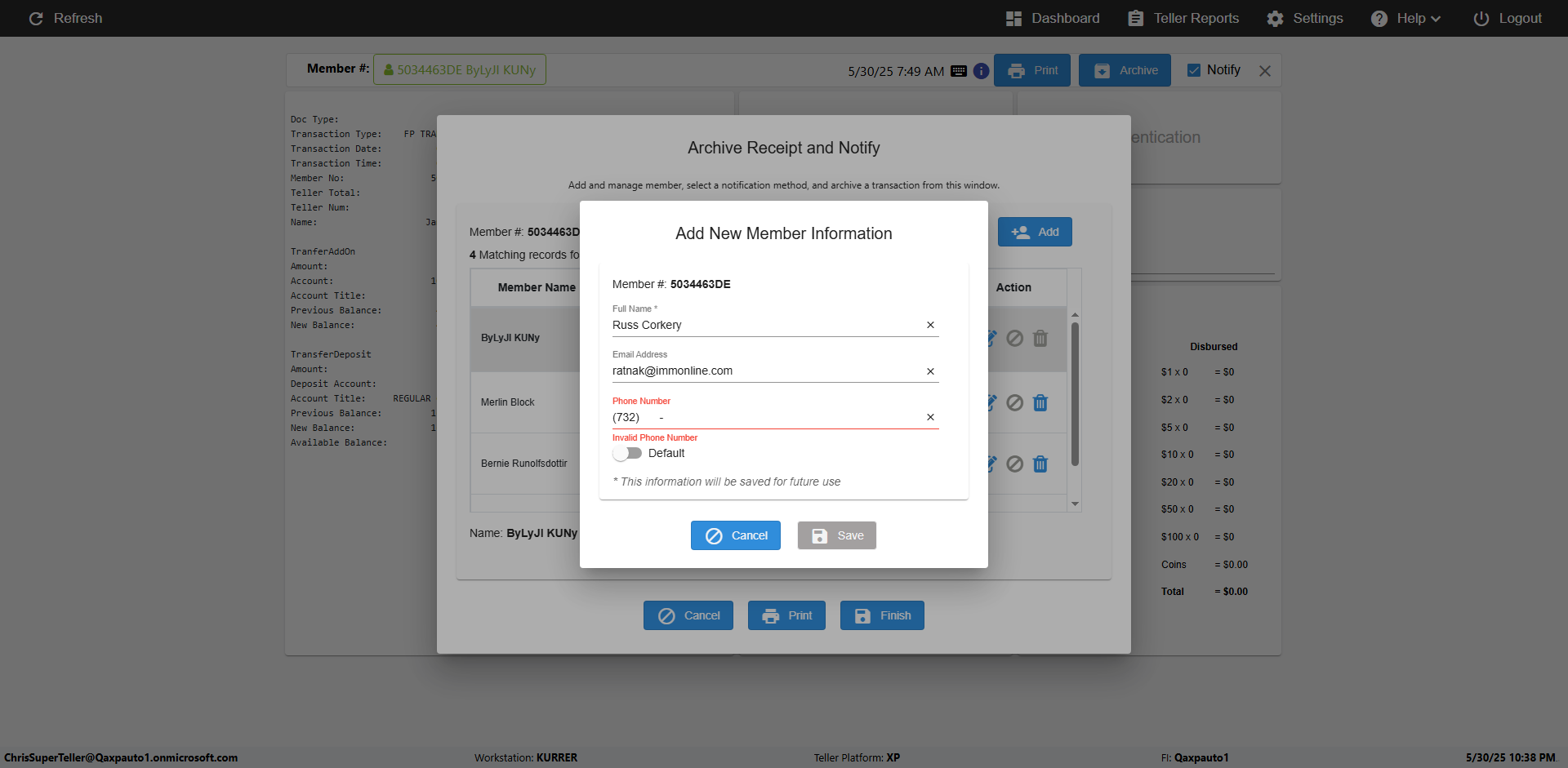1568x768 pixels.
Task: Click the Member Name column header
Action: [x=537, y=287]
